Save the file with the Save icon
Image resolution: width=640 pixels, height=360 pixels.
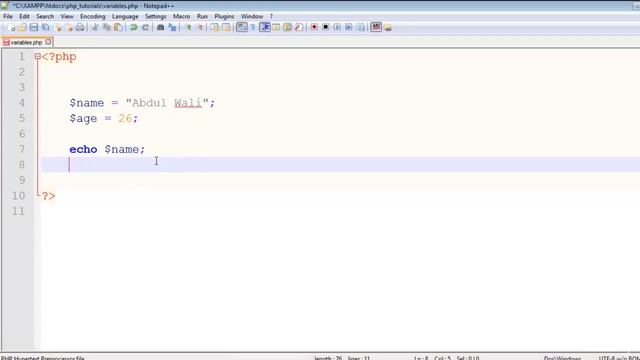click(34, 27)
